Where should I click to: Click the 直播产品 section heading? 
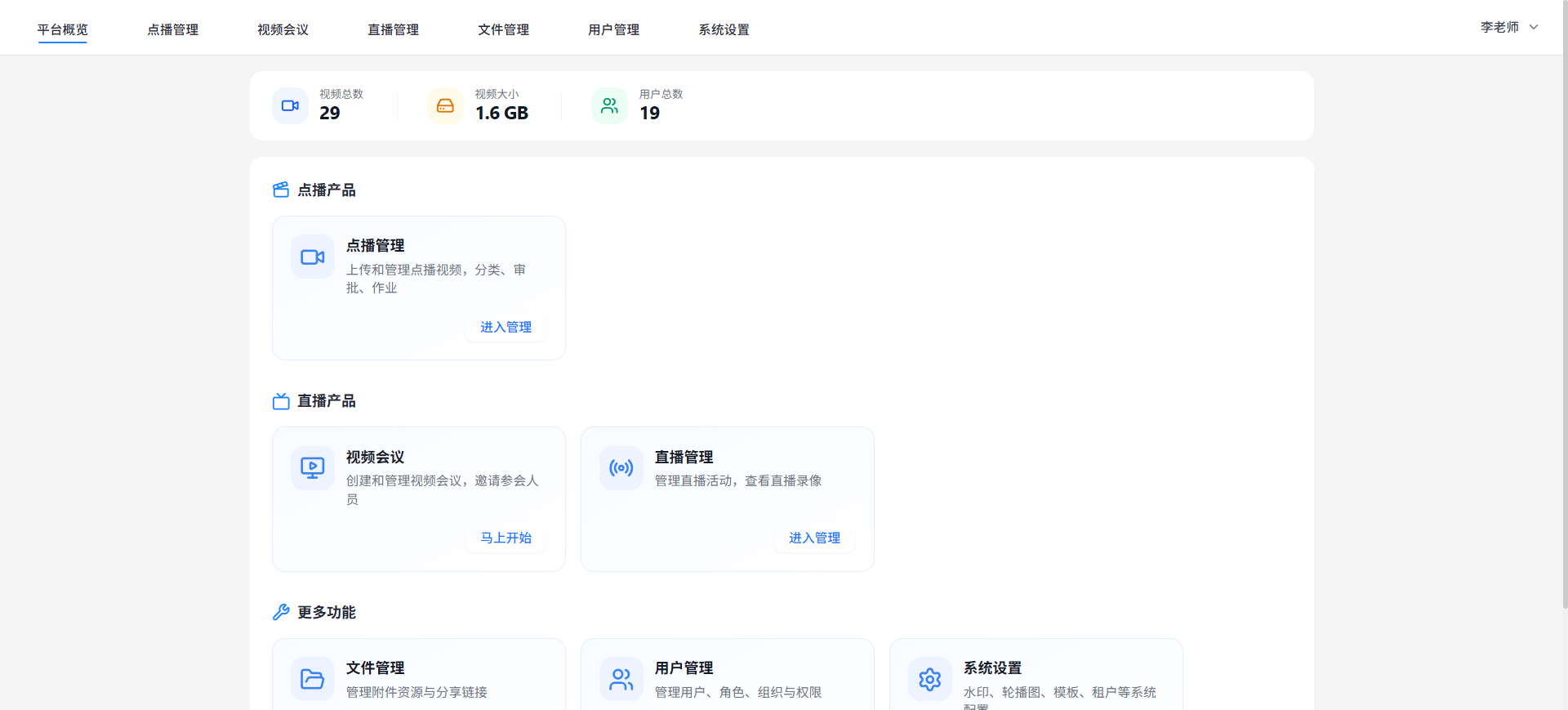tap(326, 400)
